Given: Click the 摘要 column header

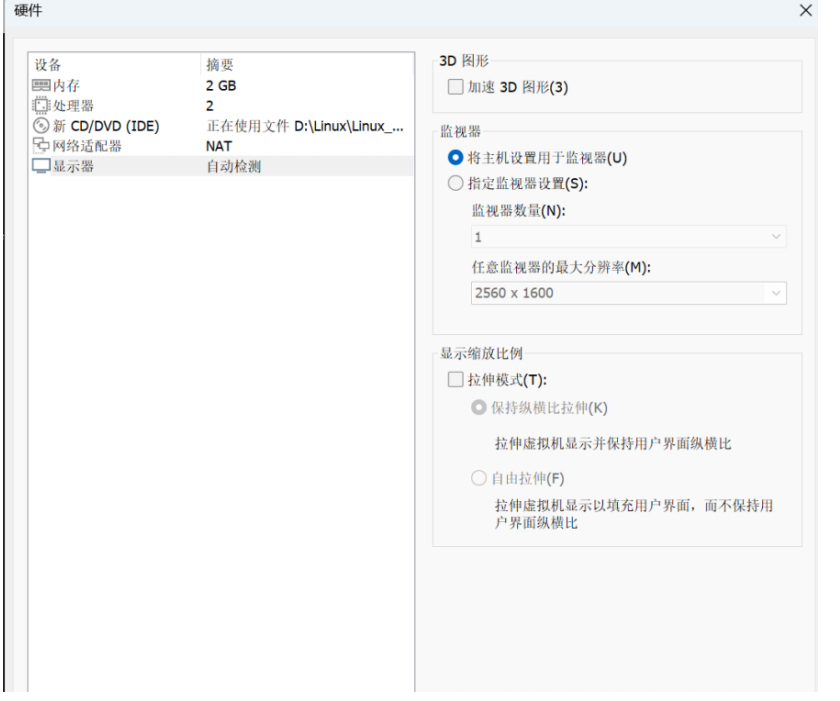Looking at the screenshot, I should click(x=308, y=65).
